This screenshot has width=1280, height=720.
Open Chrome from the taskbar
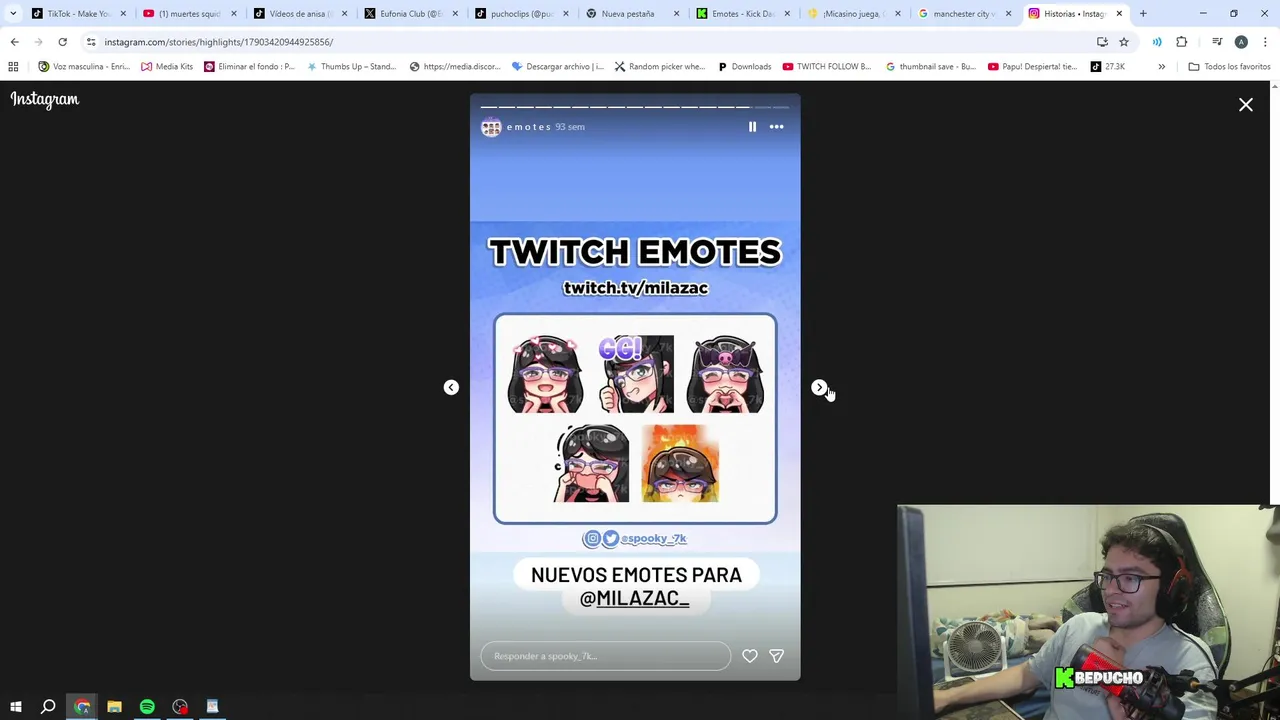(x=82, y=707)
